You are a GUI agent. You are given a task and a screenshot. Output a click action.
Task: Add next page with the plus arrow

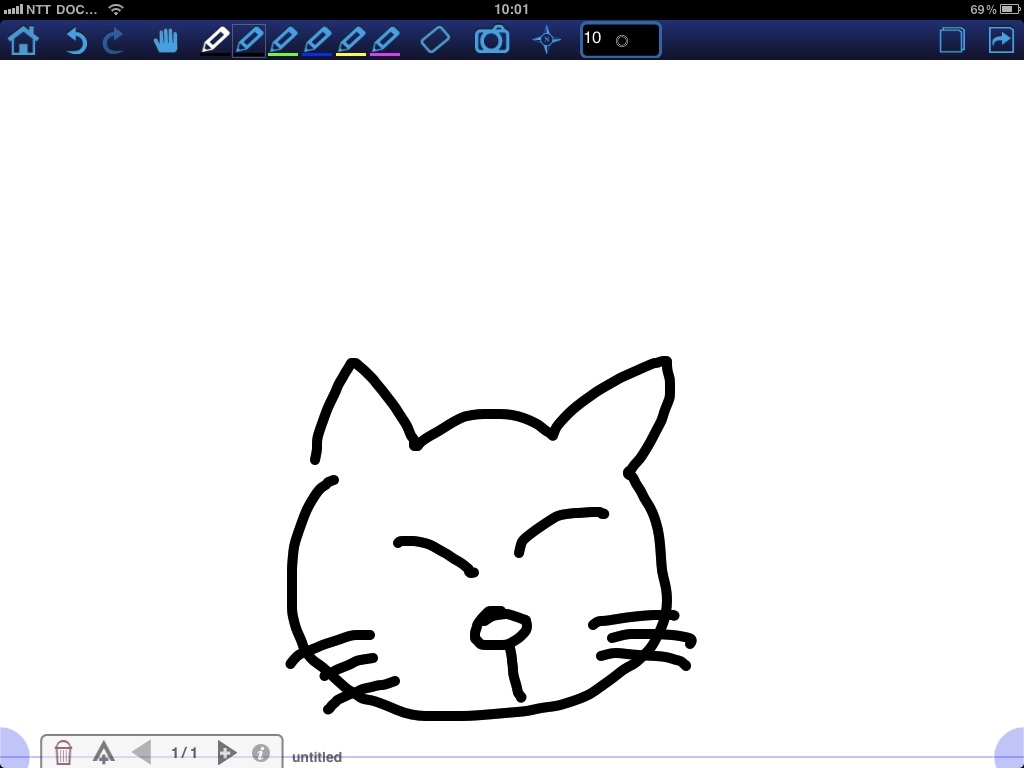pyautogui.click(x=226, y=752)
